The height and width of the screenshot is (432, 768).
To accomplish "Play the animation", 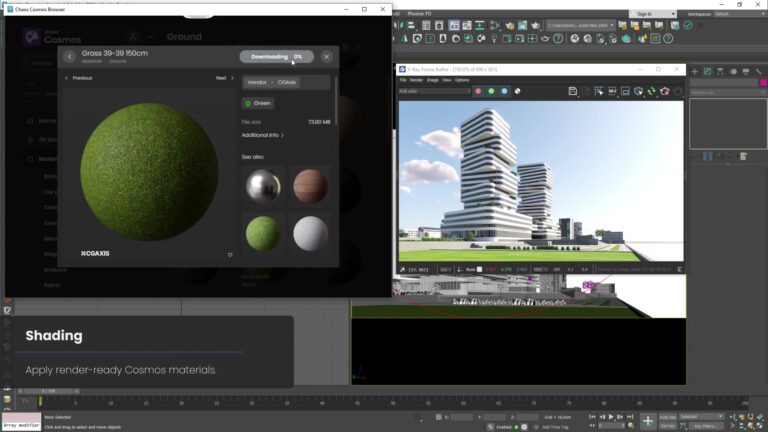I will click(611, 417).
